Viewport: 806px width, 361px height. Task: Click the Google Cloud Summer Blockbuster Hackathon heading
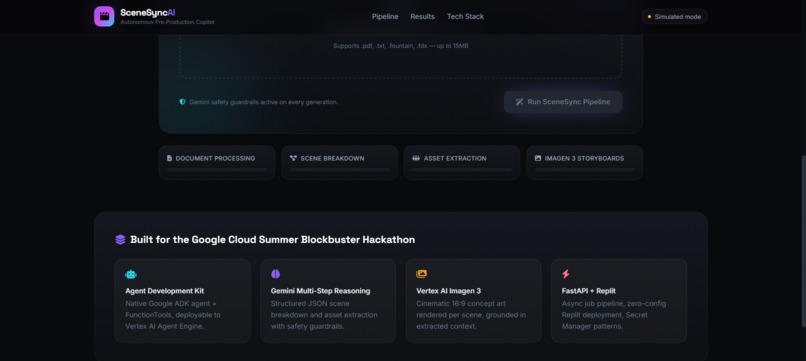coord(272,240)
